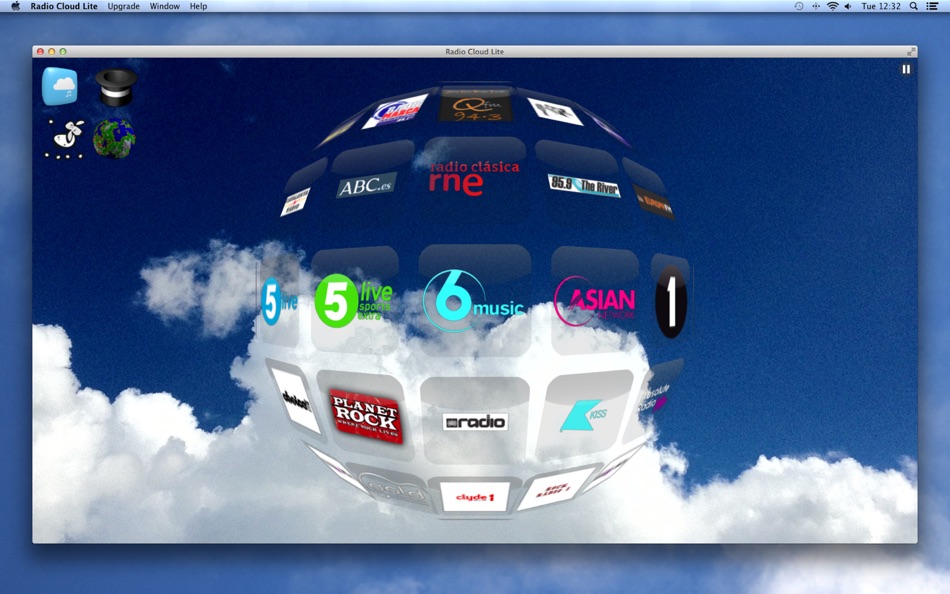Click the Time Machine menu bar icon
The width and height of the screenshot is (950, 594).
click(x=799, y=6)
